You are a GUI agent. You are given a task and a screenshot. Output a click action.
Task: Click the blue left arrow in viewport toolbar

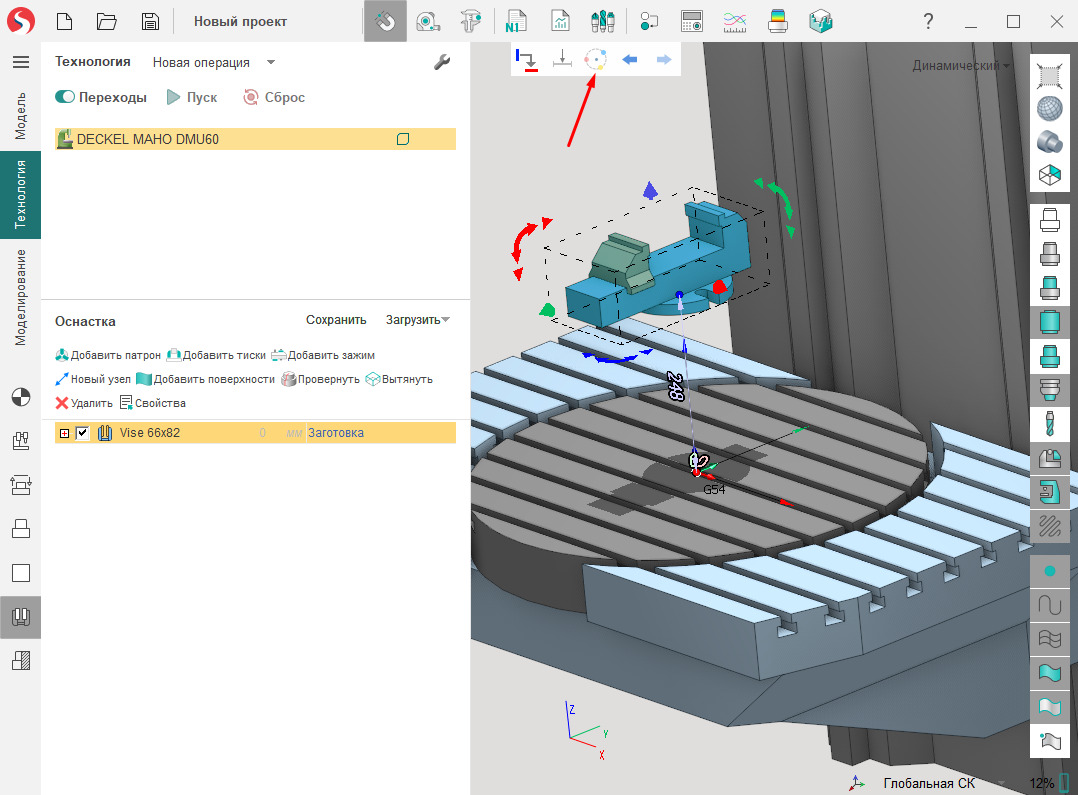coord(630,60)
